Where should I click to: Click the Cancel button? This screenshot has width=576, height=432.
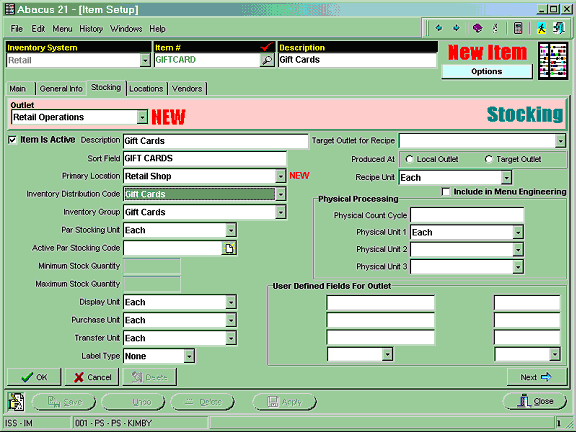pyautogui.click(x=92, y=377)
